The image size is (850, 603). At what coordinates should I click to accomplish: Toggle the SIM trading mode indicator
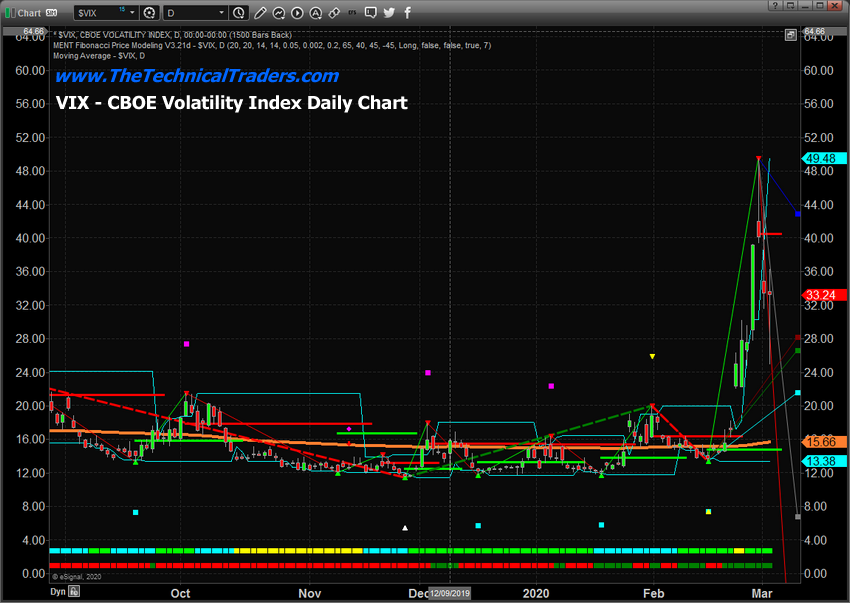[x=52, y=12]
